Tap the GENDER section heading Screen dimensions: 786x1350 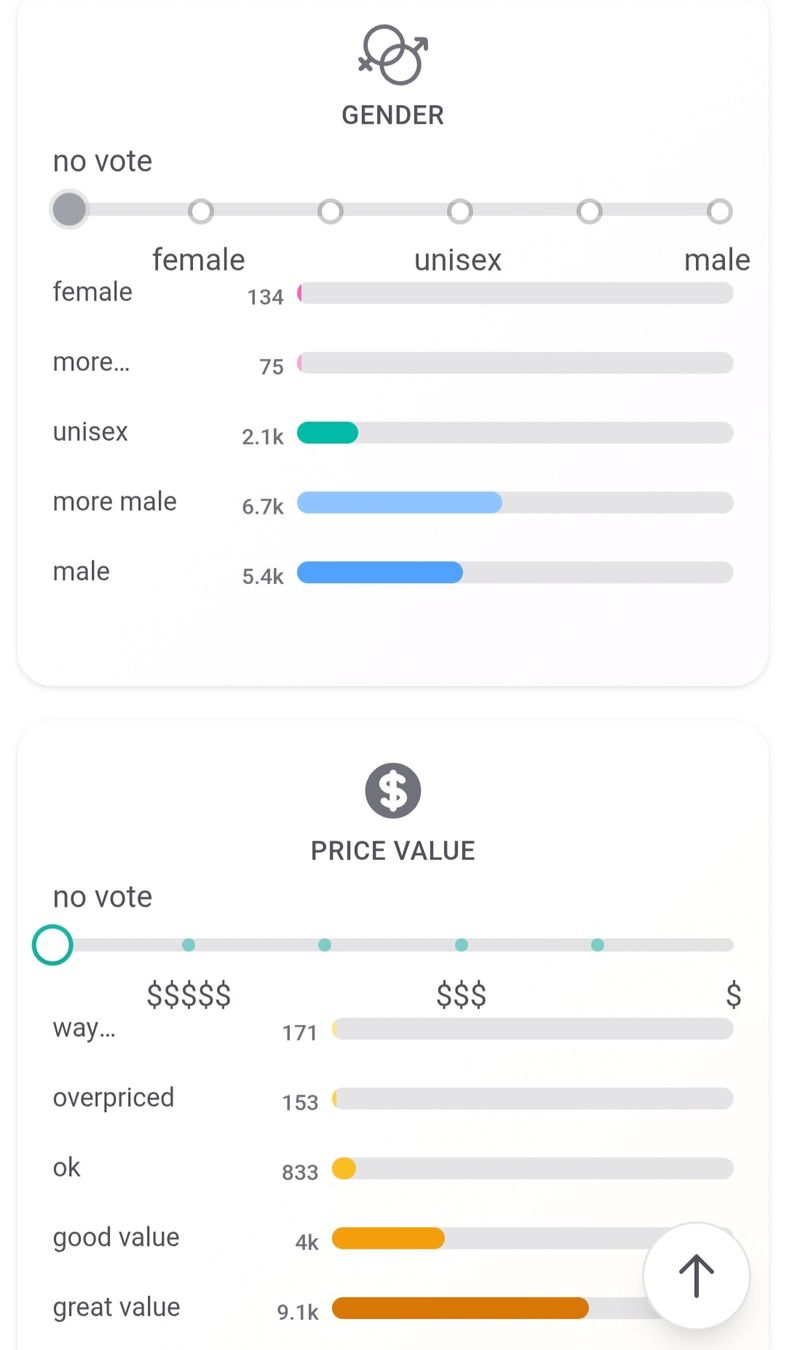click(393, 115)
